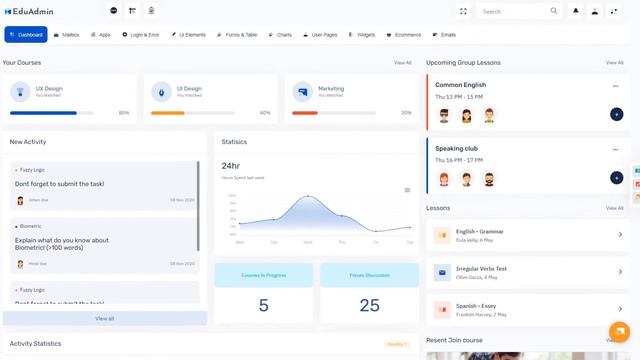This screenshot has height=360, width=640.
Task: Open the User Pages menu
Action: pyautogui.click(x=320, y=35)
